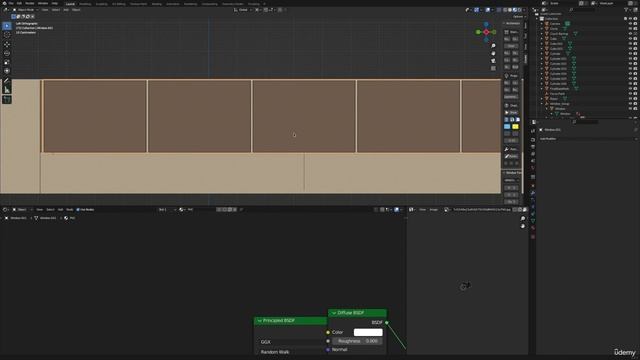This screenshot has width=640, height=360.
Task: Open the Modifiers wrench properties tab
Action: [533, 193]
